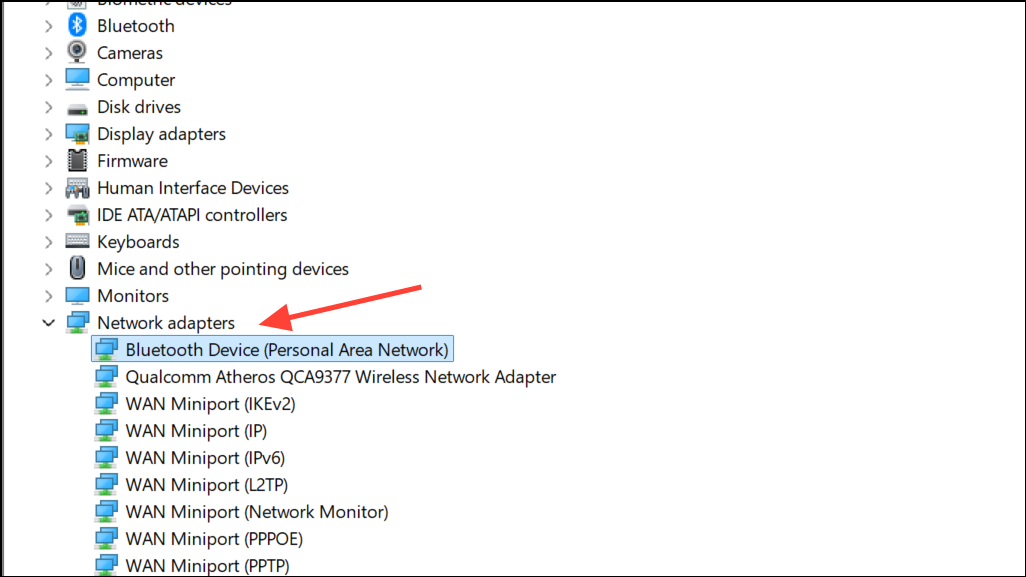The width and height of the screenshot is (1026, 577).
Task: Expand the Keyboards category arrow
Action: point(48,242)
